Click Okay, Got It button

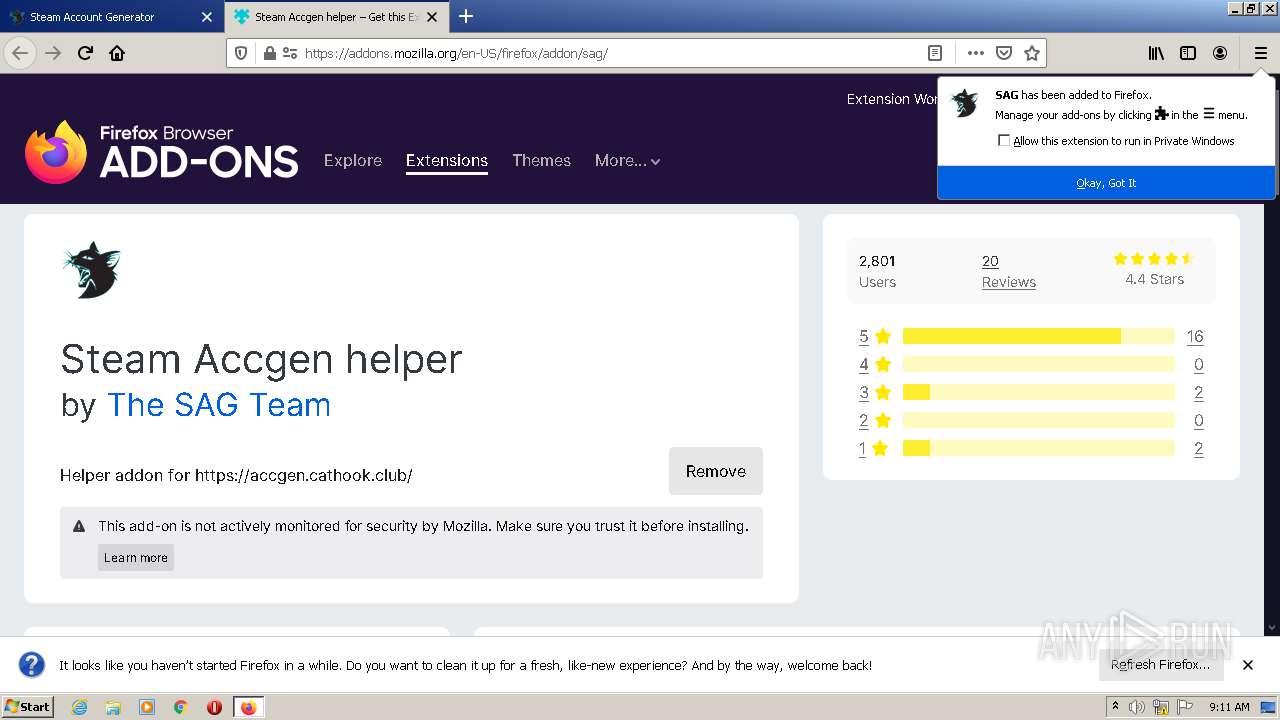coord(1106,183)
